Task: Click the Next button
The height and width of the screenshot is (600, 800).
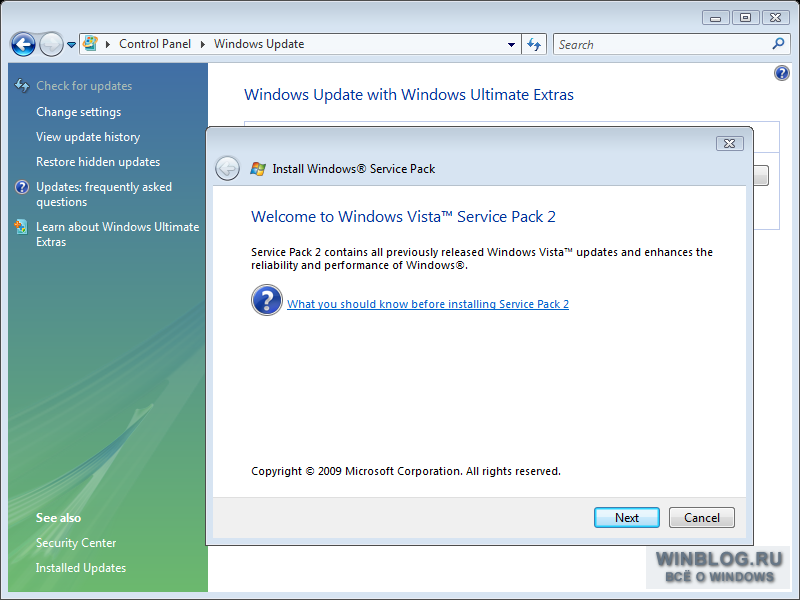Action: coord(627,517)
